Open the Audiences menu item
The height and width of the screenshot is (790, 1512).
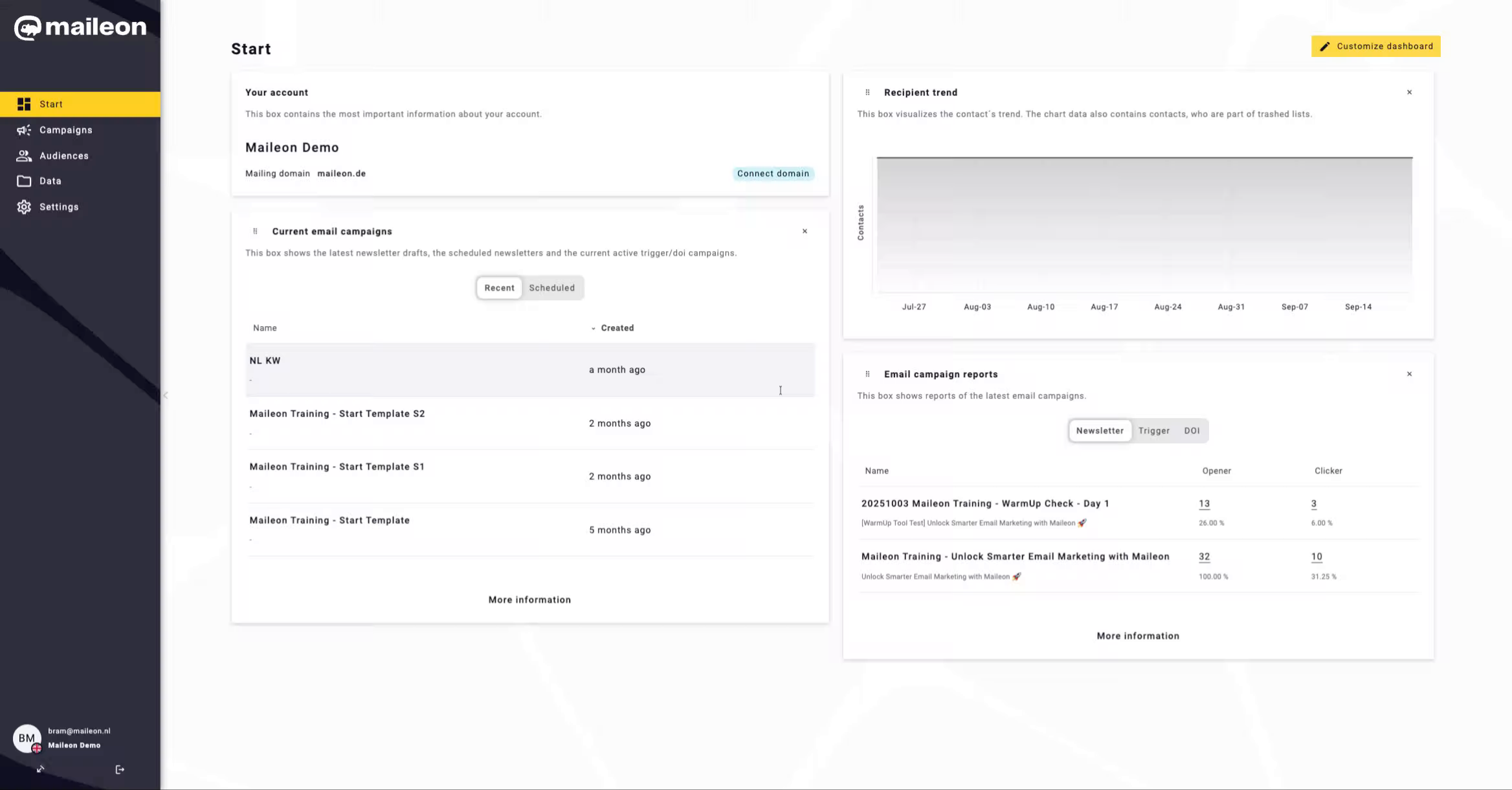pyautogui.click(x=80, y=156)
